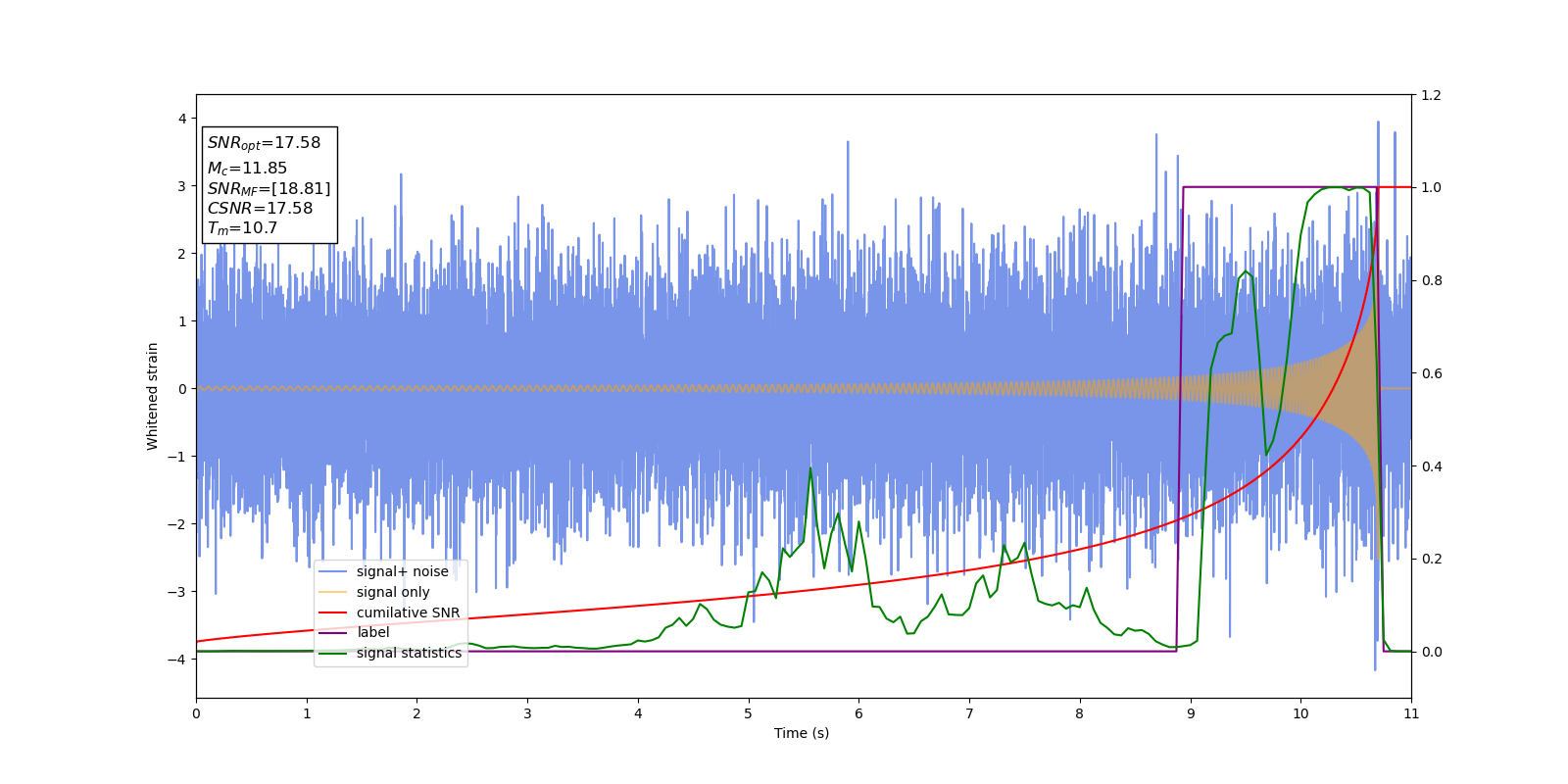Click the right y-axis tick label 1.2
The height and width of the screenshot is (784, 1568).
pos(1431,95)
